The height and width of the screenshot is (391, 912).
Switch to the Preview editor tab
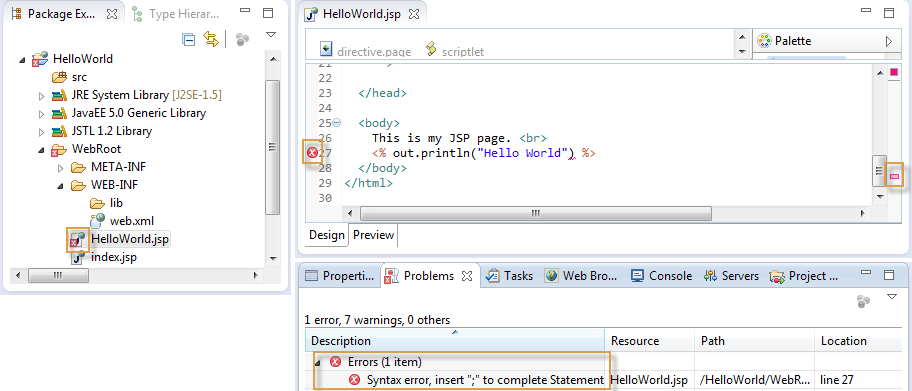point(373,235)
